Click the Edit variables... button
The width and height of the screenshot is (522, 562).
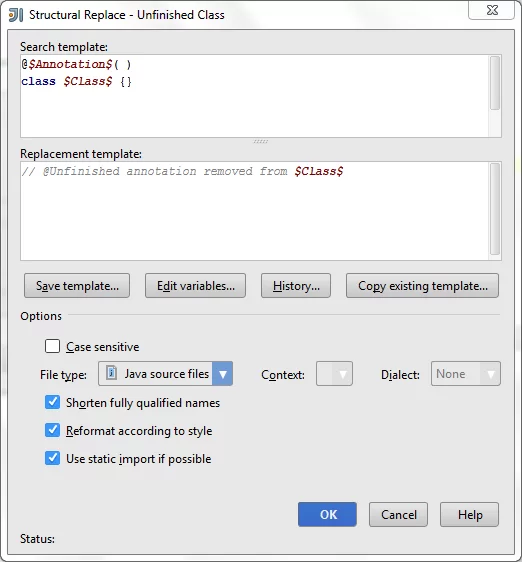195,286
